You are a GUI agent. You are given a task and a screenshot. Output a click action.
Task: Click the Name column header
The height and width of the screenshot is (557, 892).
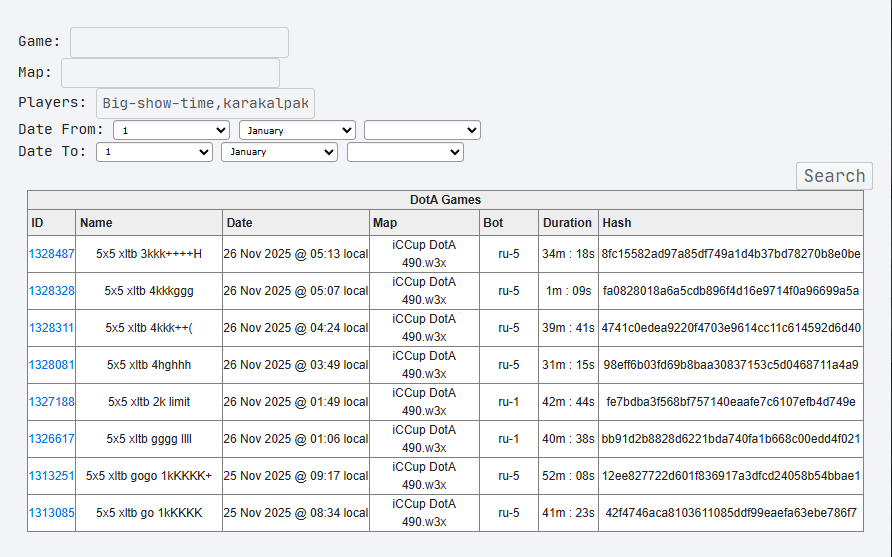(148, 222)
